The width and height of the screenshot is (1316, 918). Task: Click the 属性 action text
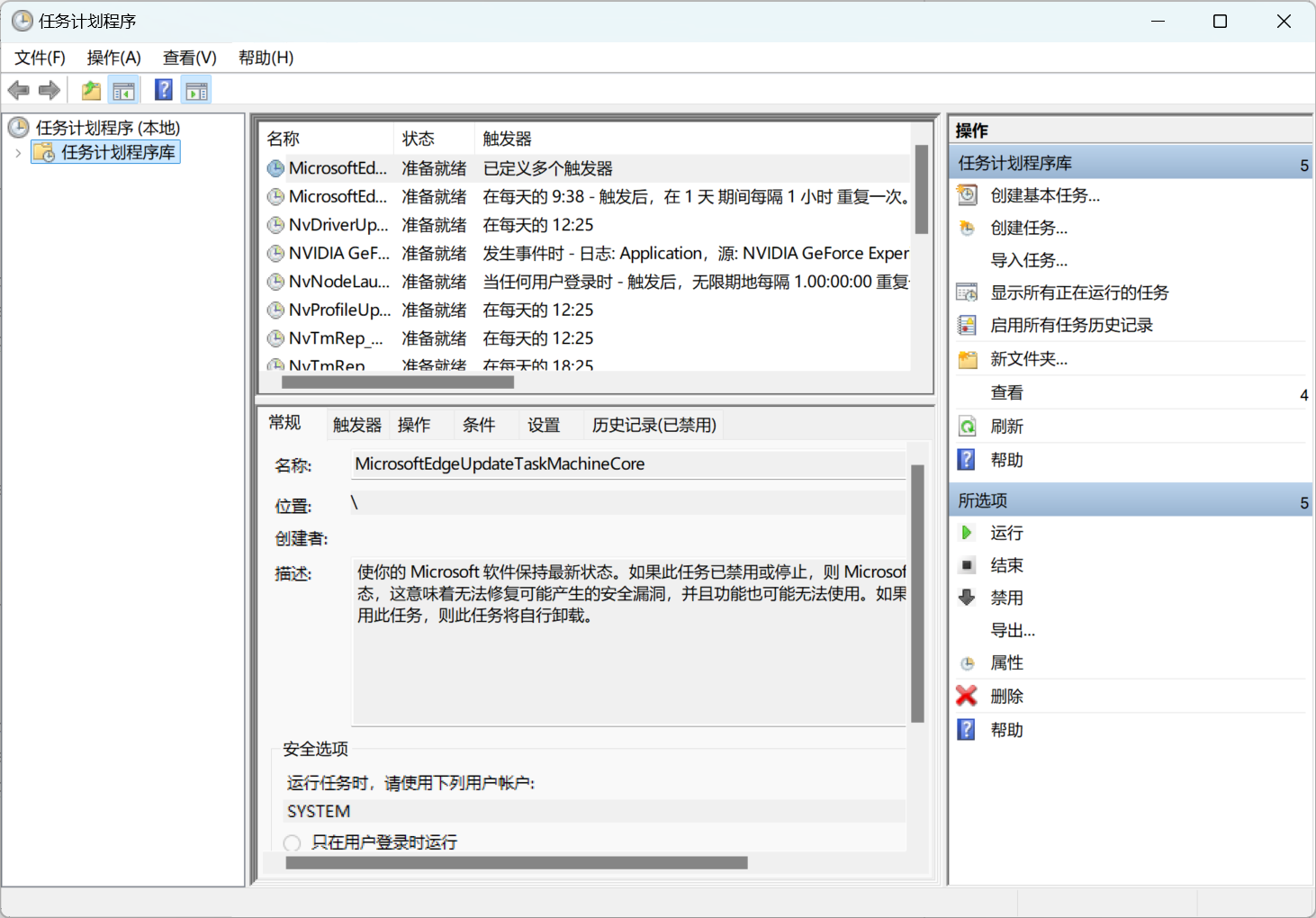(1006, 662)
